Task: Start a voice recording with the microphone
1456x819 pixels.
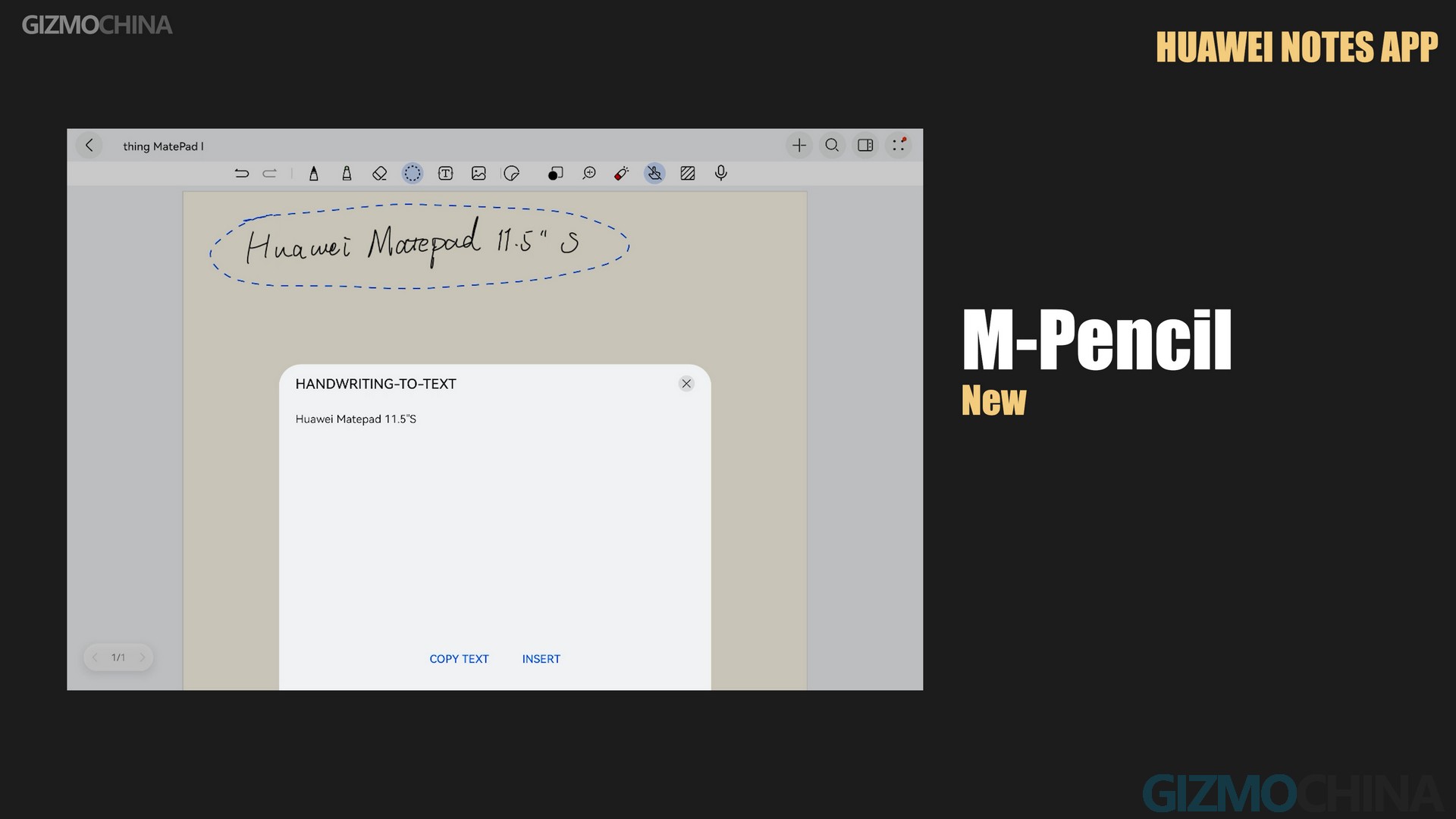Action: [720, 173]
